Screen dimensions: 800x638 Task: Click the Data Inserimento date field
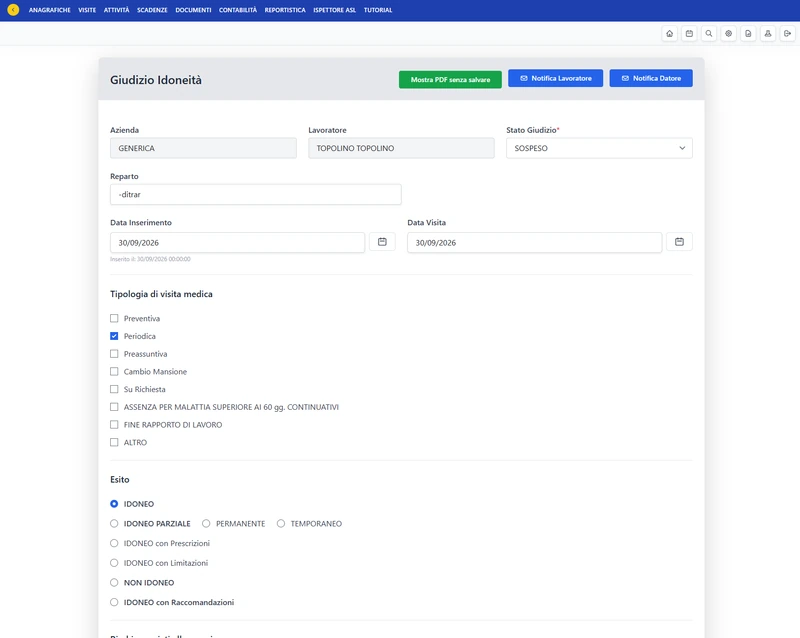click(x=237, y=242)
